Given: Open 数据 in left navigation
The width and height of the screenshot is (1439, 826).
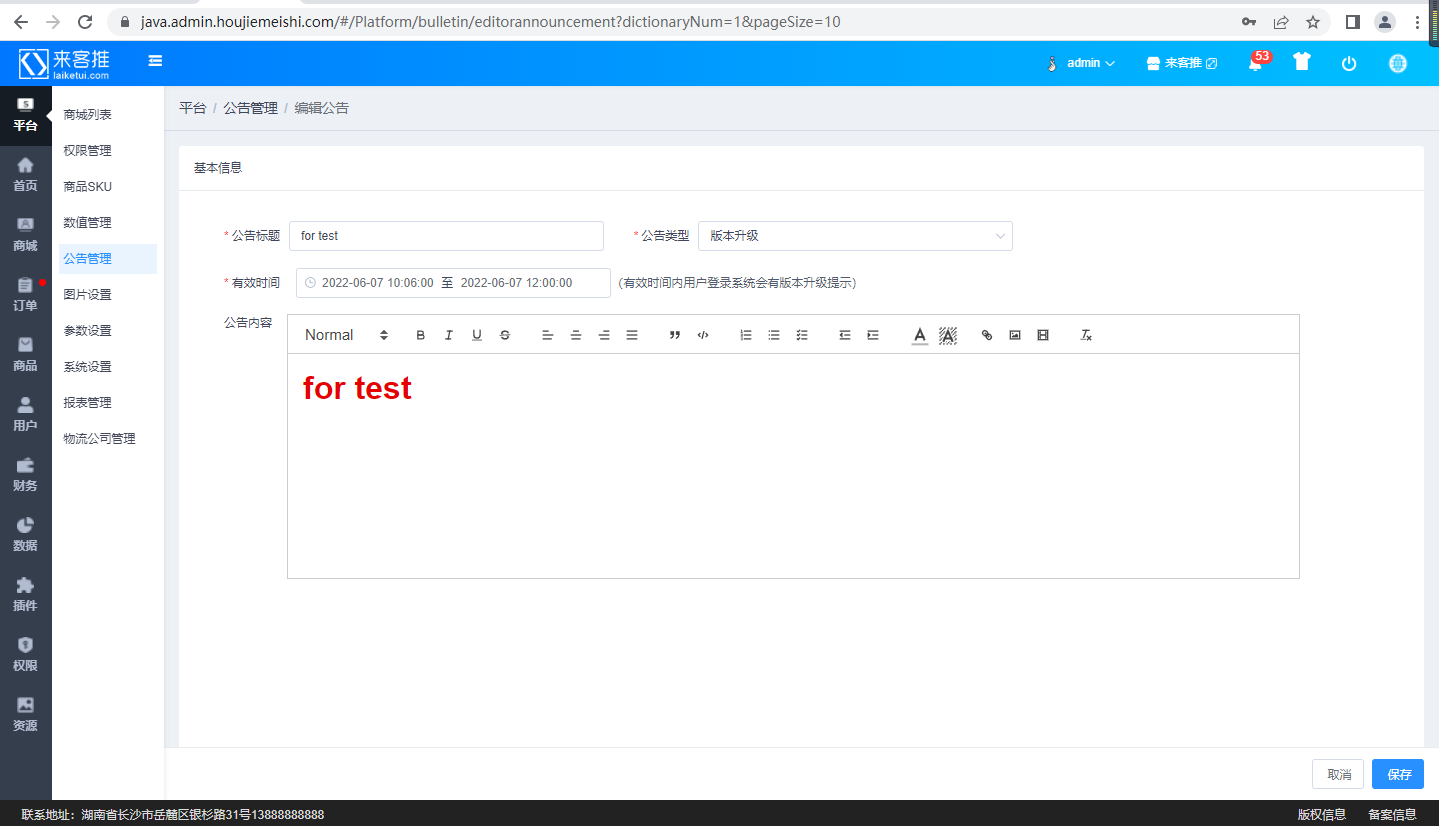Looking at the screenshot, I should point(25,535).
